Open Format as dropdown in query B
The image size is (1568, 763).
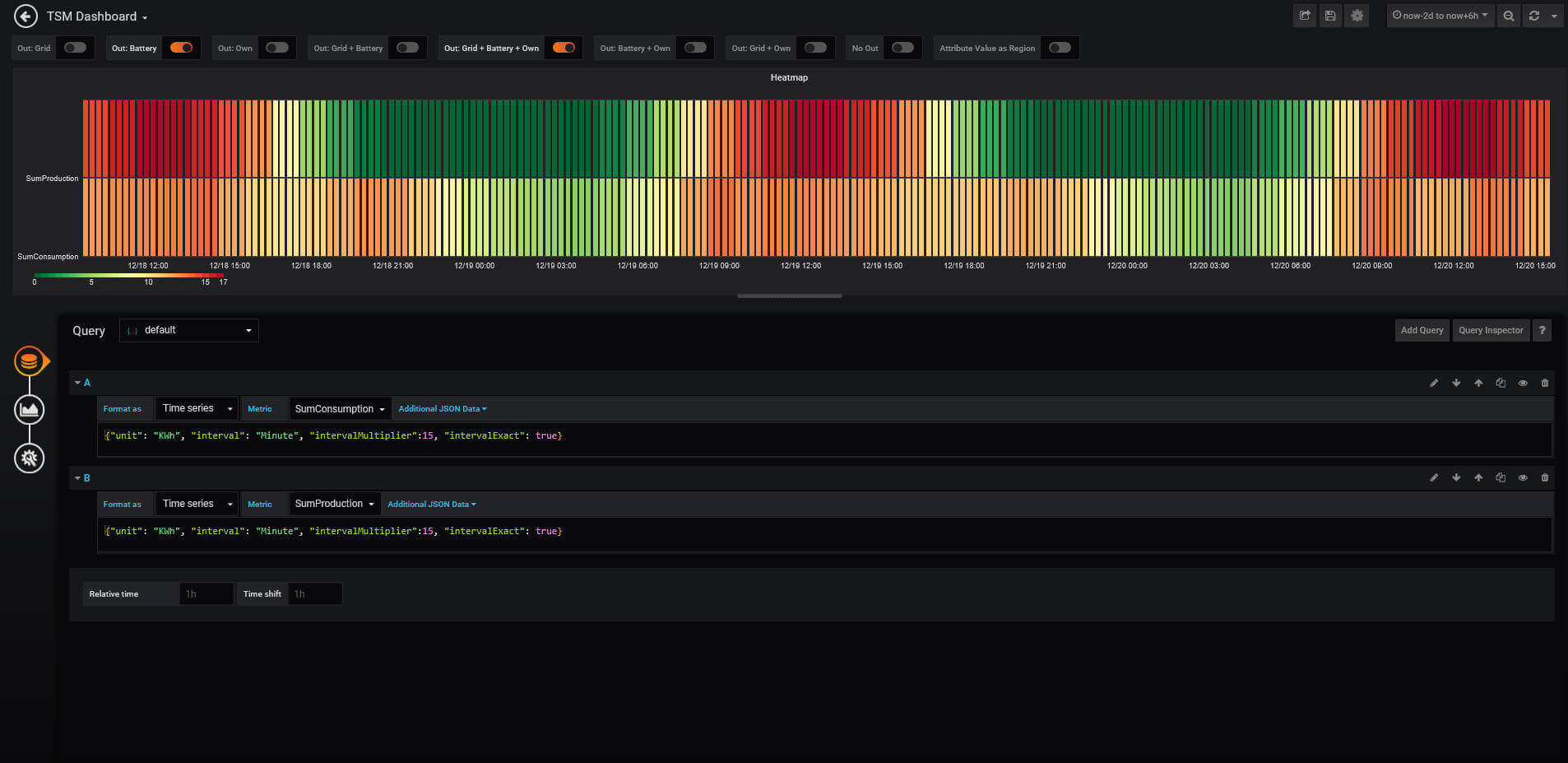point(197,504)
